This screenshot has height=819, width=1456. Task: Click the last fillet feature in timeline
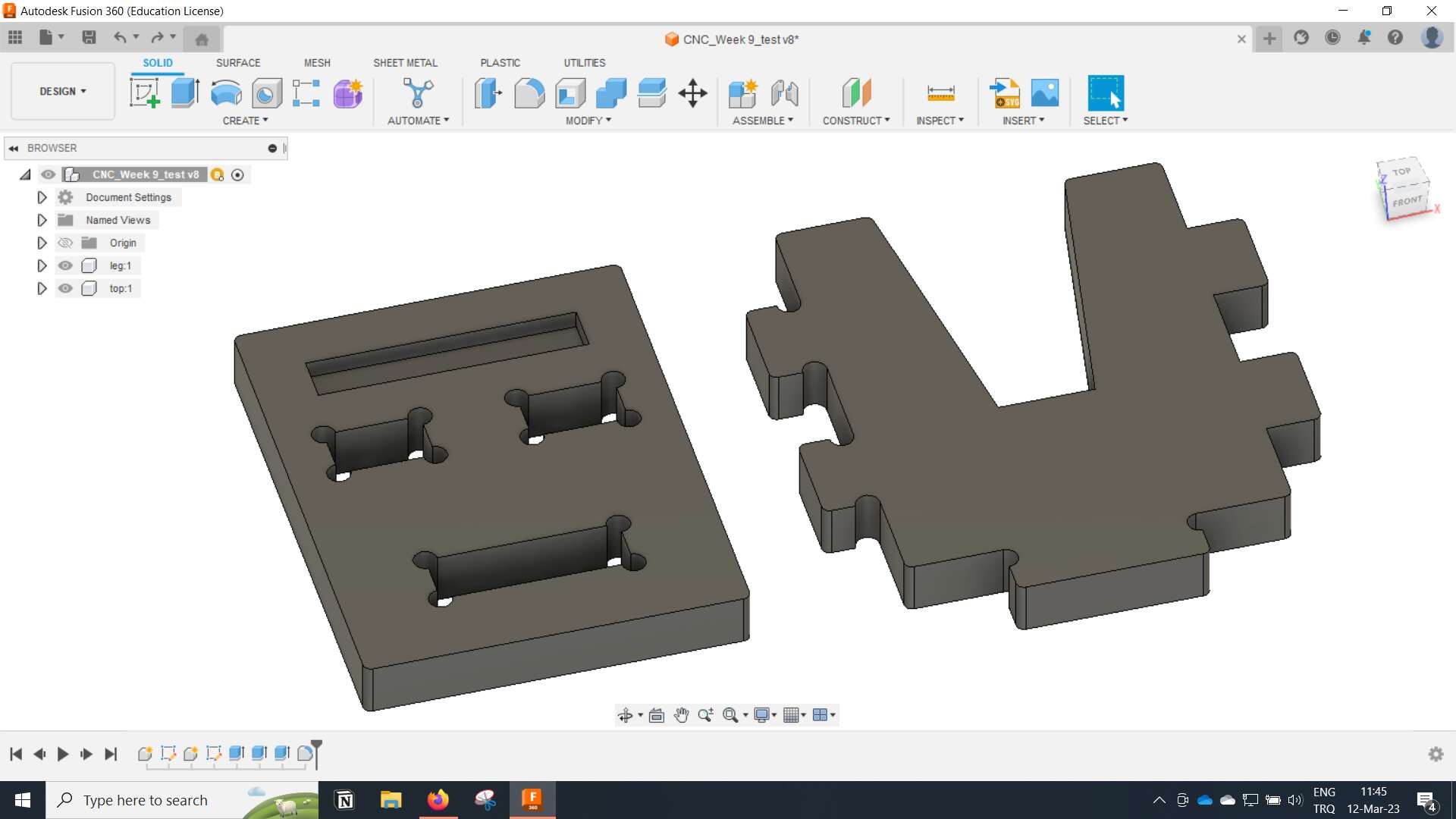point(304,753)
